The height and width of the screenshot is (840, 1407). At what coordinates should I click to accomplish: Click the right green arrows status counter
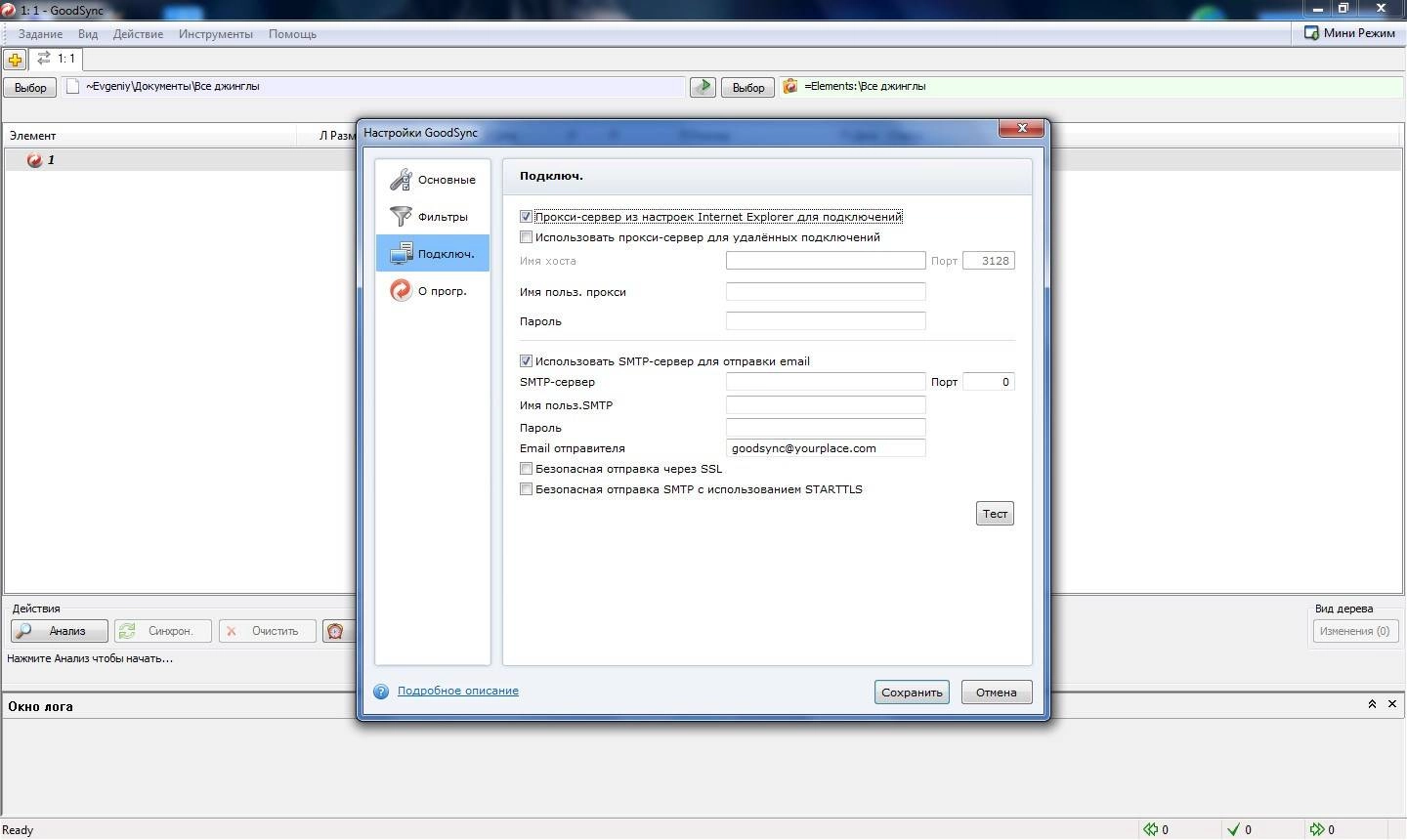click(1322, 829)
